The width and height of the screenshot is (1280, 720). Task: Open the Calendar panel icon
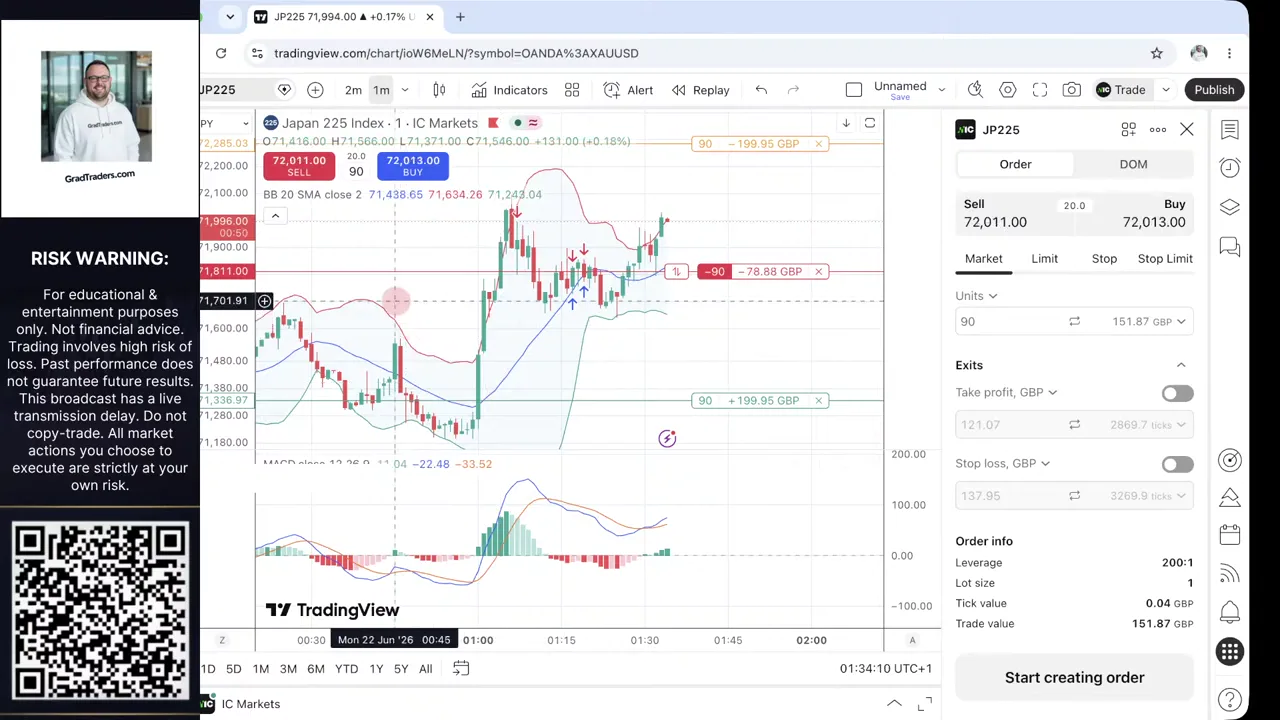[x=1230, y=535]
